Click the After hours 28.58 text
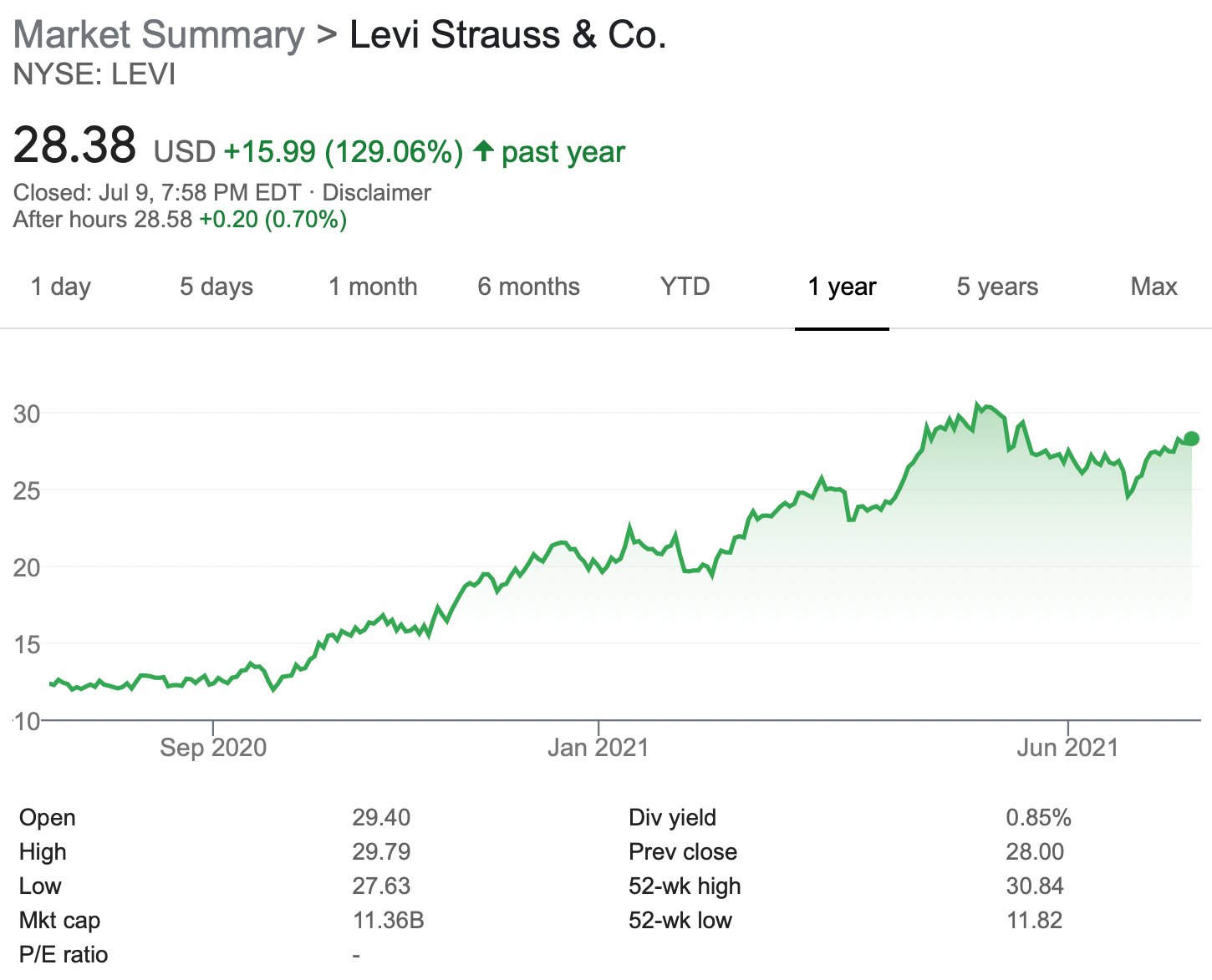This screenshot has width=1212, height=980. point(103,220)
